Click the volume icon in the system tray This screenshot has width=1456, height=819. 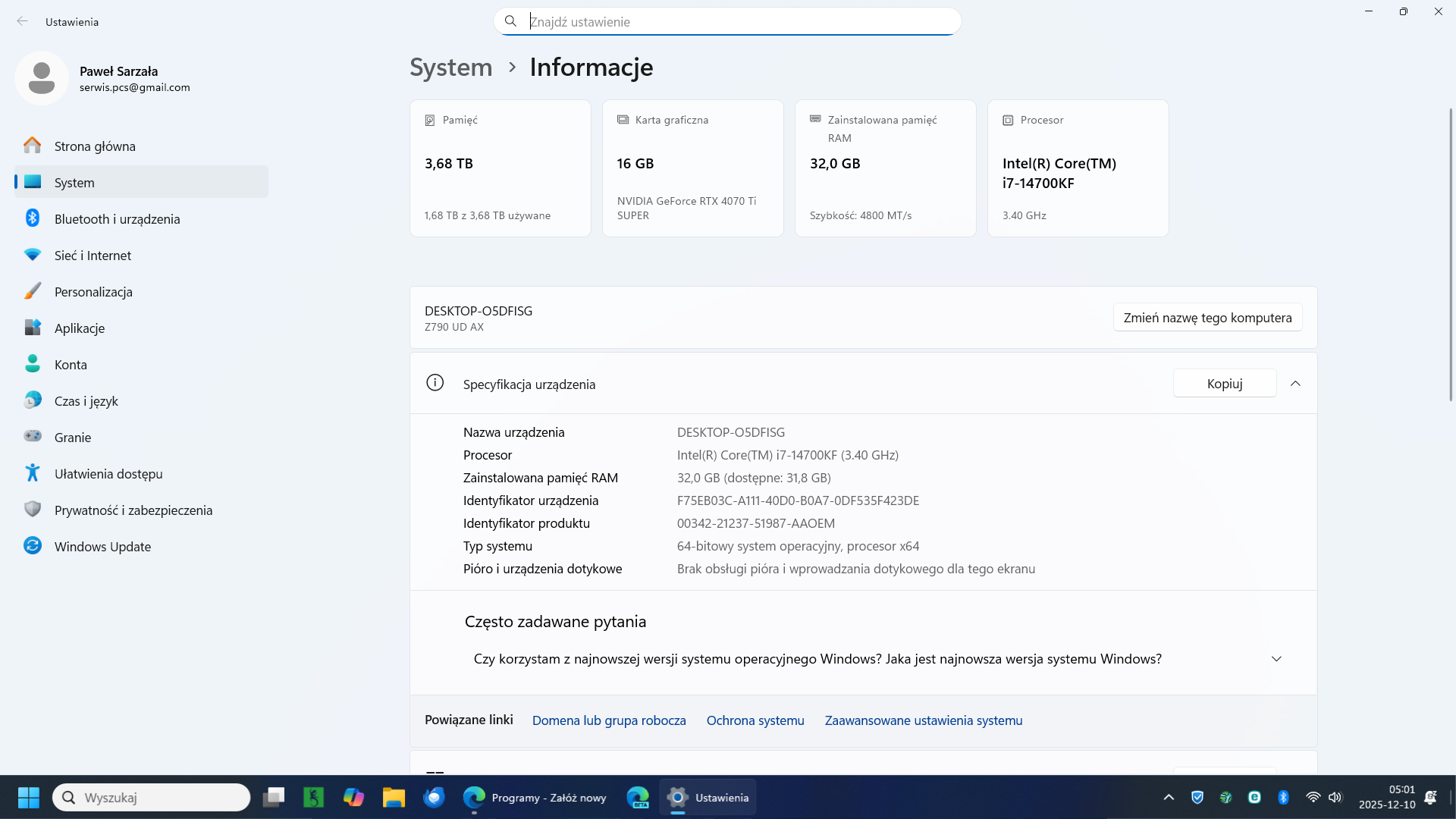pyautogui.click(x=1335, y=797)
